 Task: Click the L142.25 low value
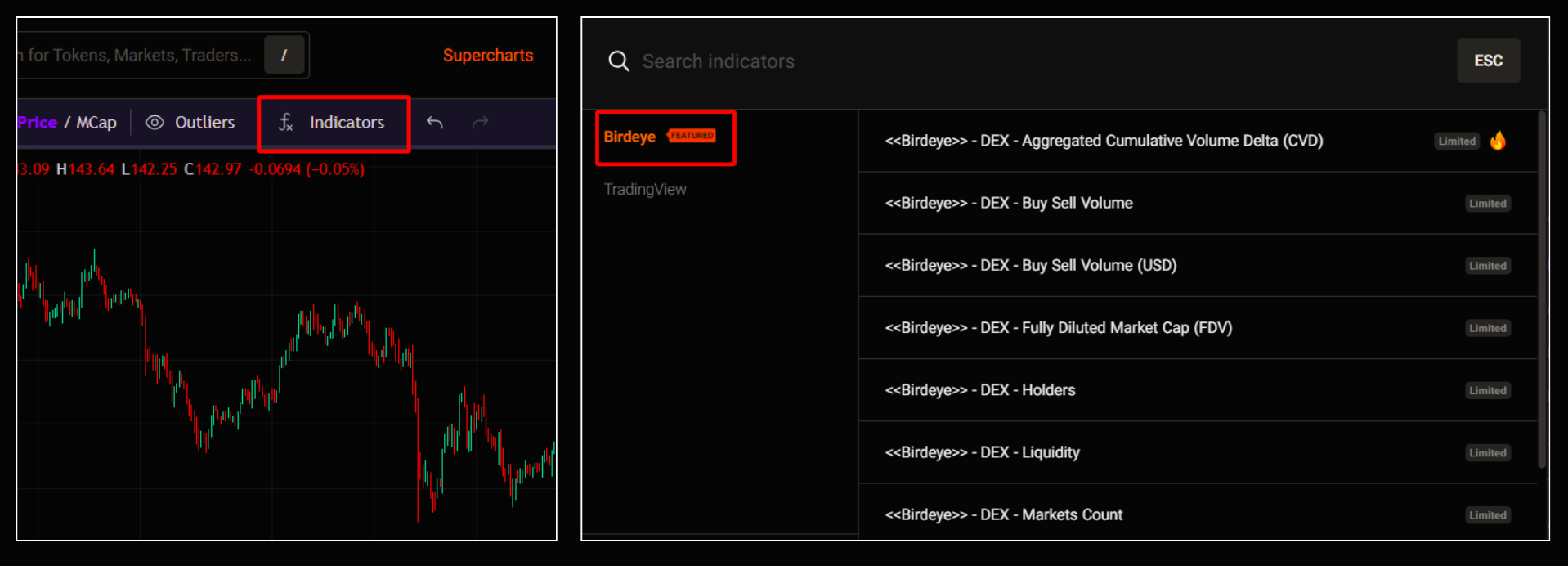[149, 169]
